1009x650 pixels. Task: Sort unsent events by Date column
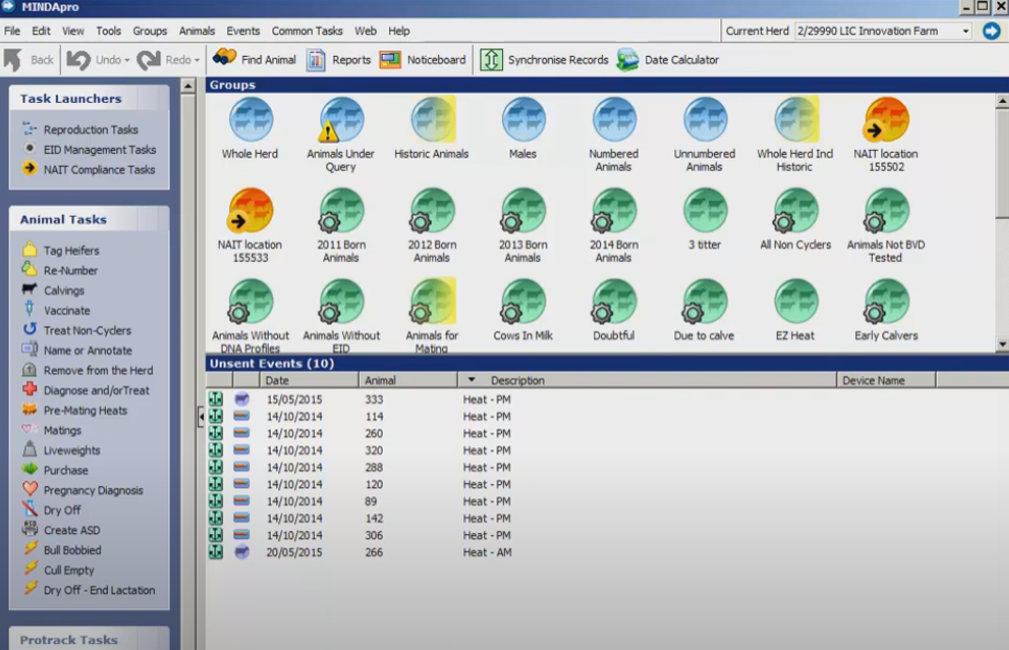(x=309, y=380)
